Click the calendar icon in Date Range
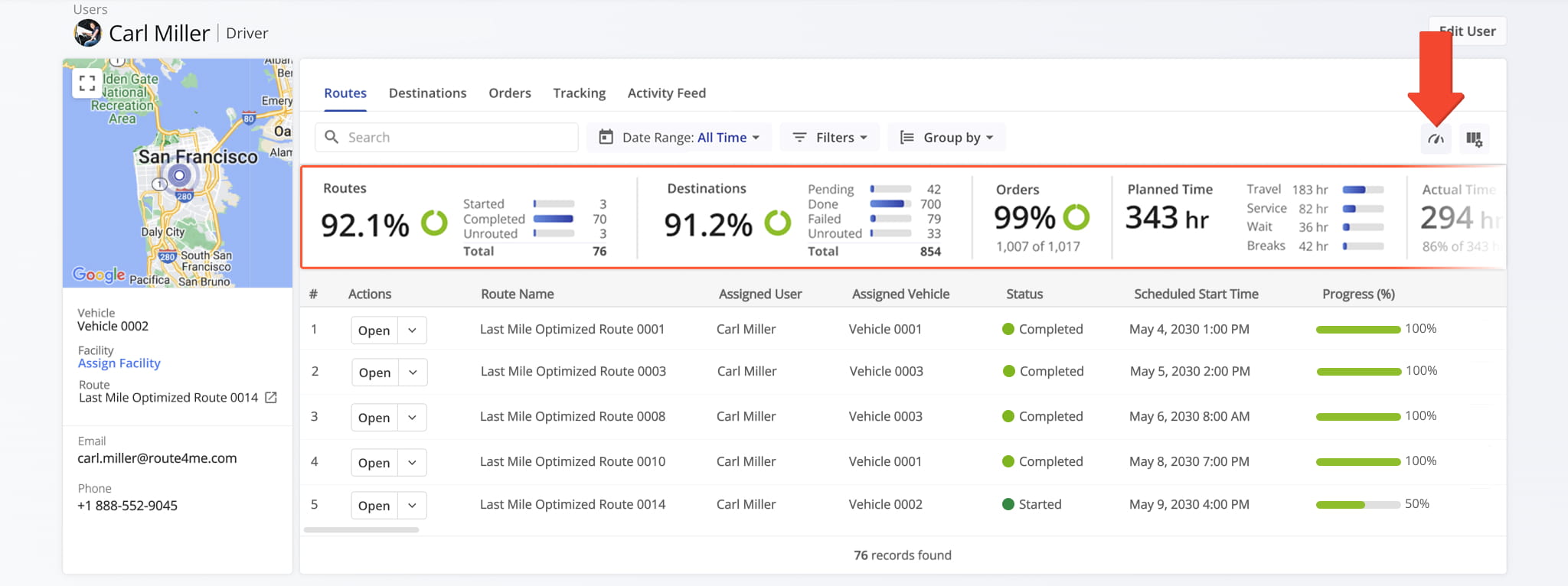 pos(606,137)
